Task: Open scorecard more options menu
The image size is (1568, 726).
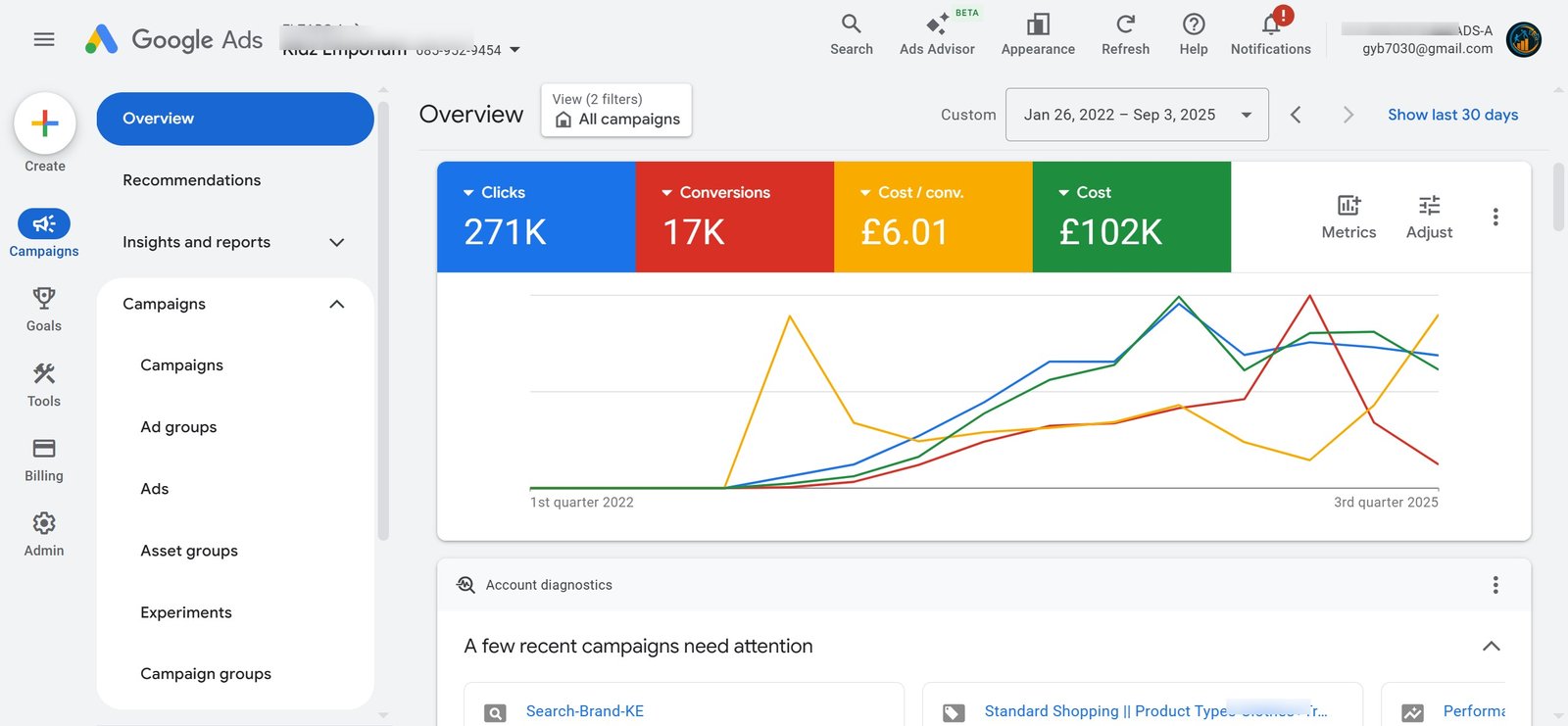Action: click(1495, 217)
